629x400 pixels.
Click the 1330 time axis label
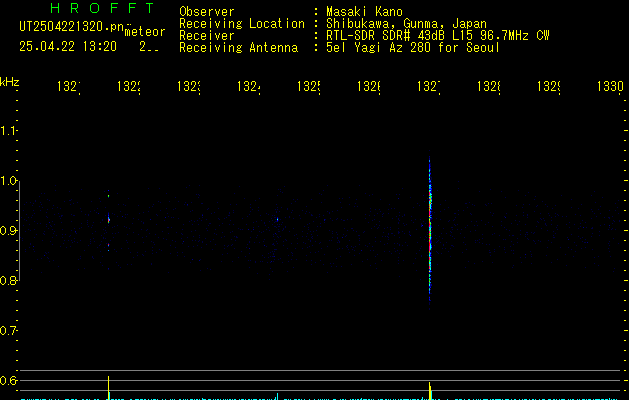point(610,86)
